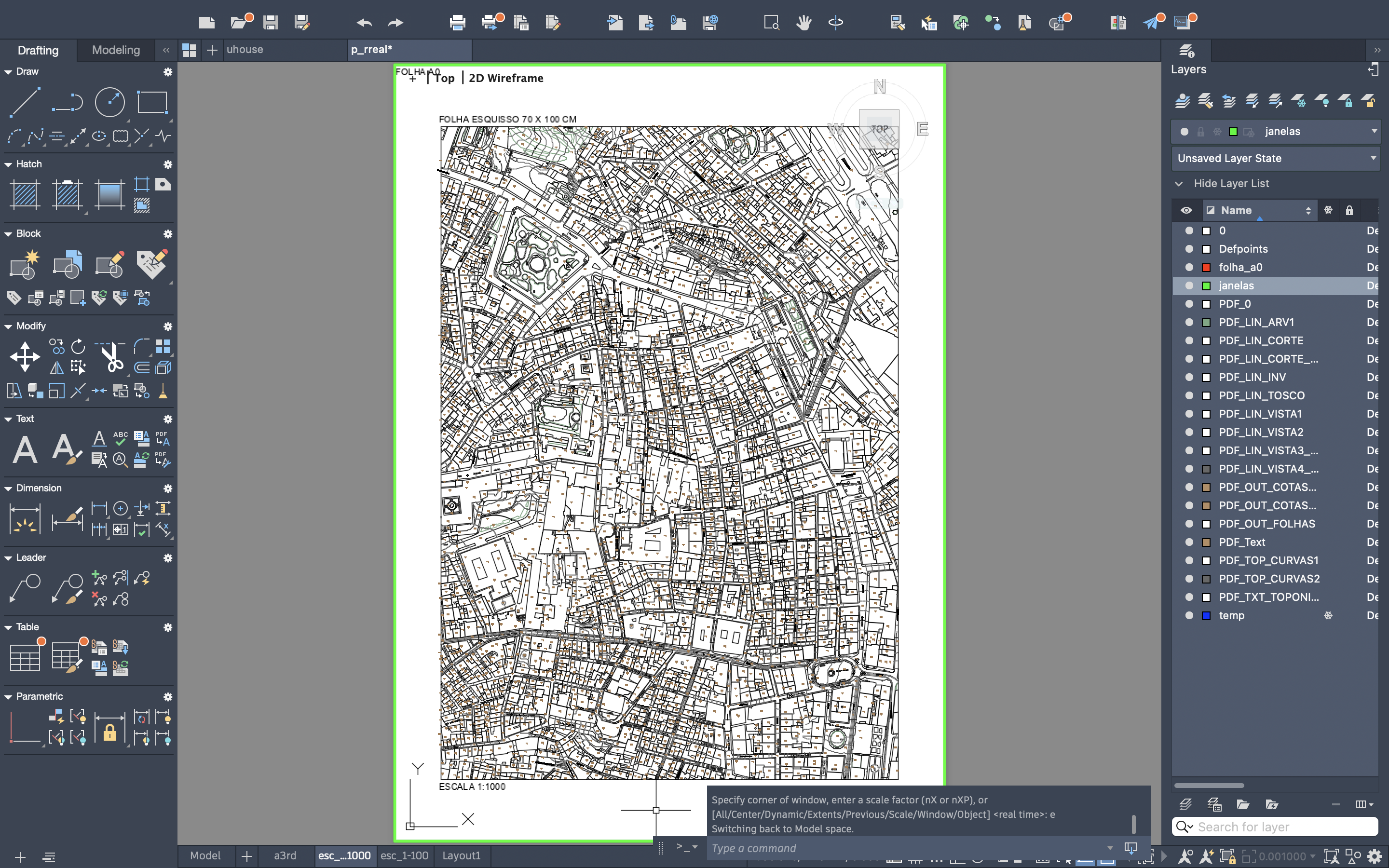Collapse the Dimension tool section
The image size is (1389, 868).
tap(9, 488)
